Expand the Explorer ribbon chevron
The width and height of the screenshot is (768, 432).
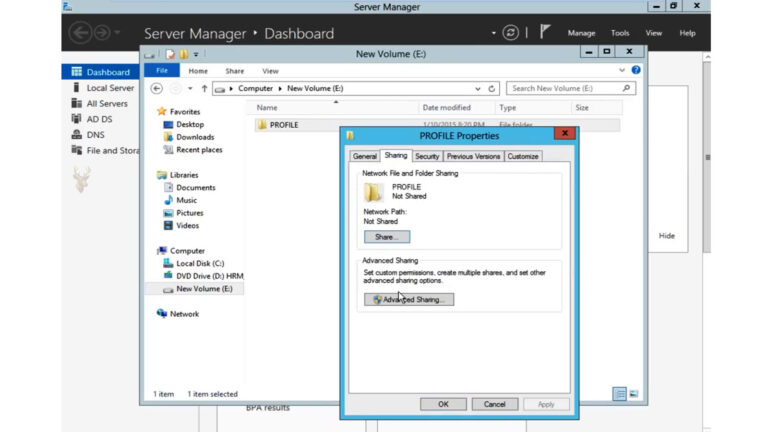tap(622, 71)
